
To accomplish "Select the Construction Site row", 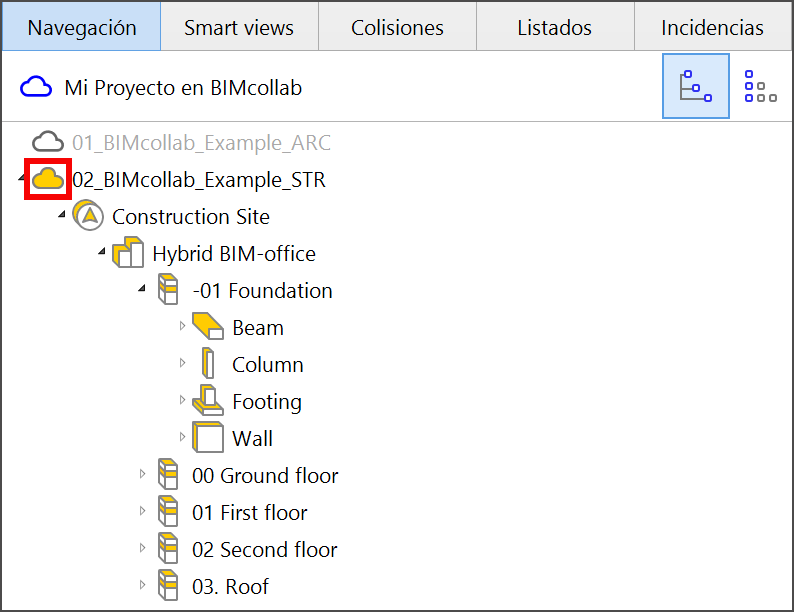I will pos(191,217).
